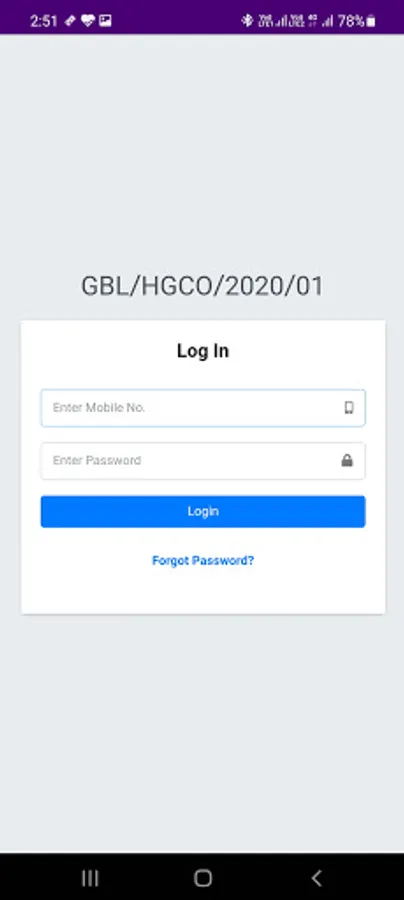Tap the 2:51 clock in status bar

click(44, 21)
